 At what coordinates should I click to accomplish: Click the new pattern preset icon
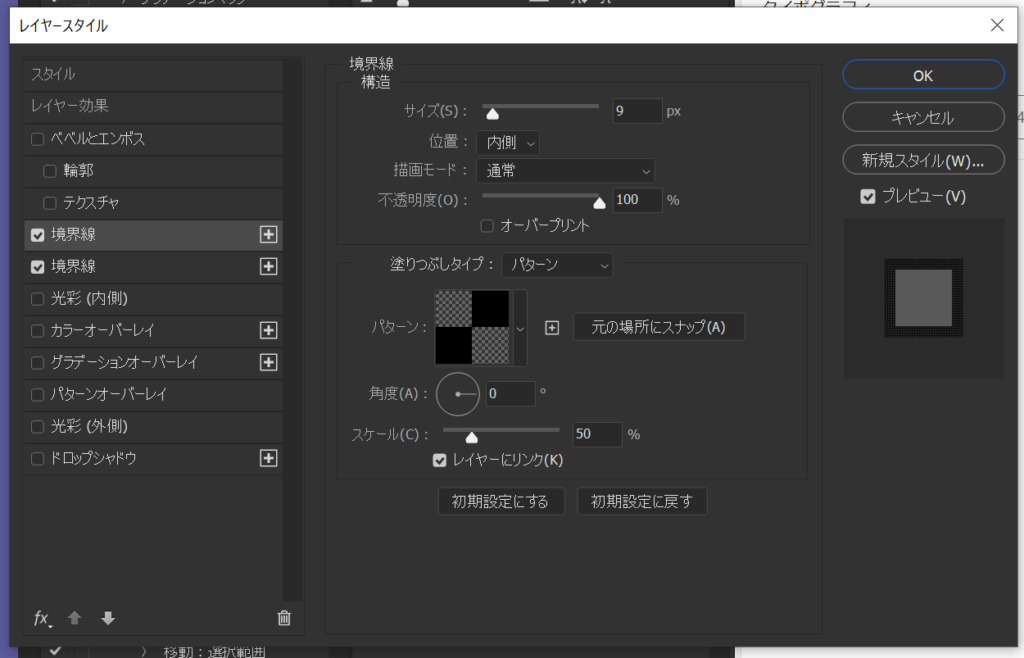coord(552,328)
